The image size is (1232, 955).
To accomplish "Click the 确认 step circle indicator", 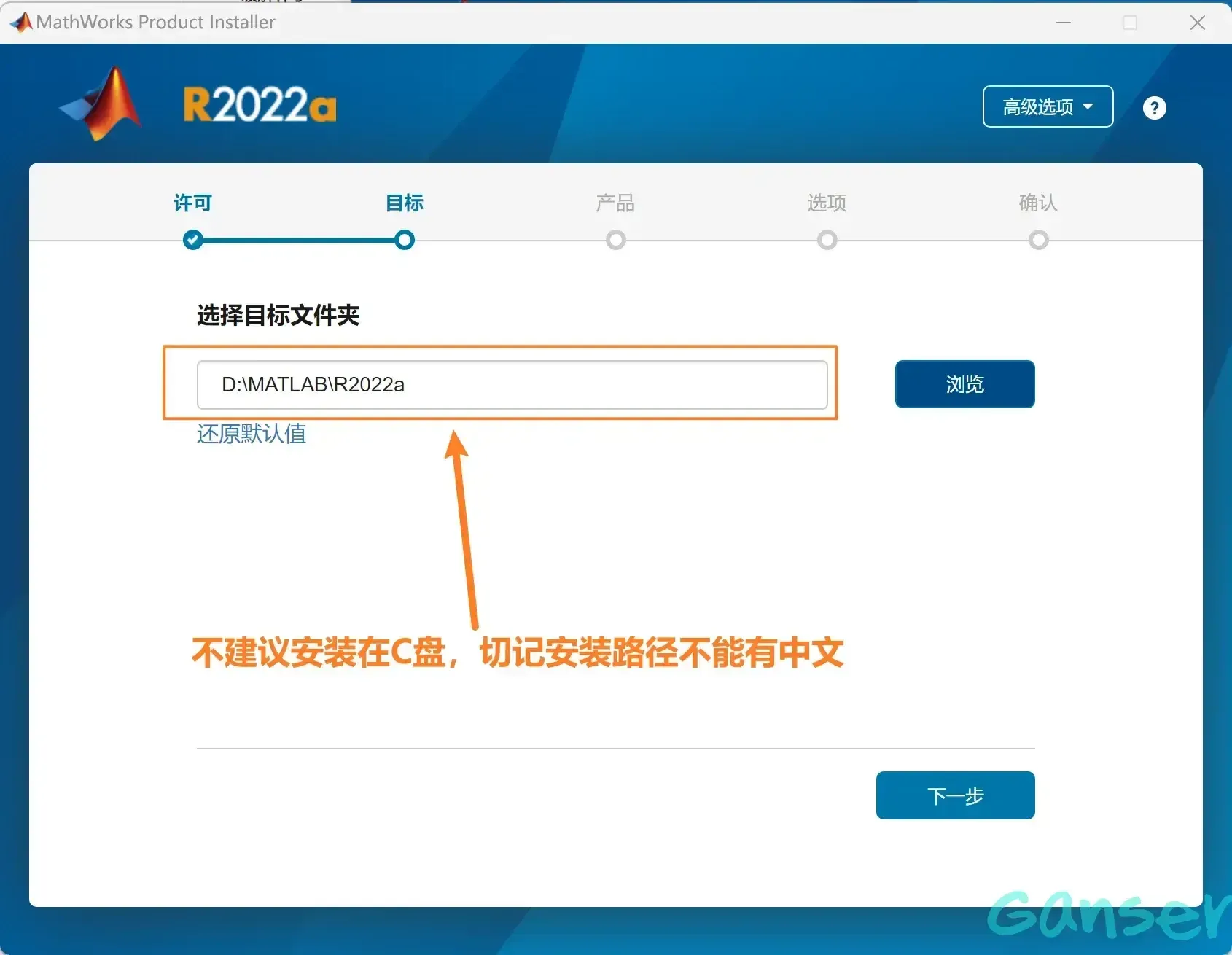I will click(x=1039, y=240).
